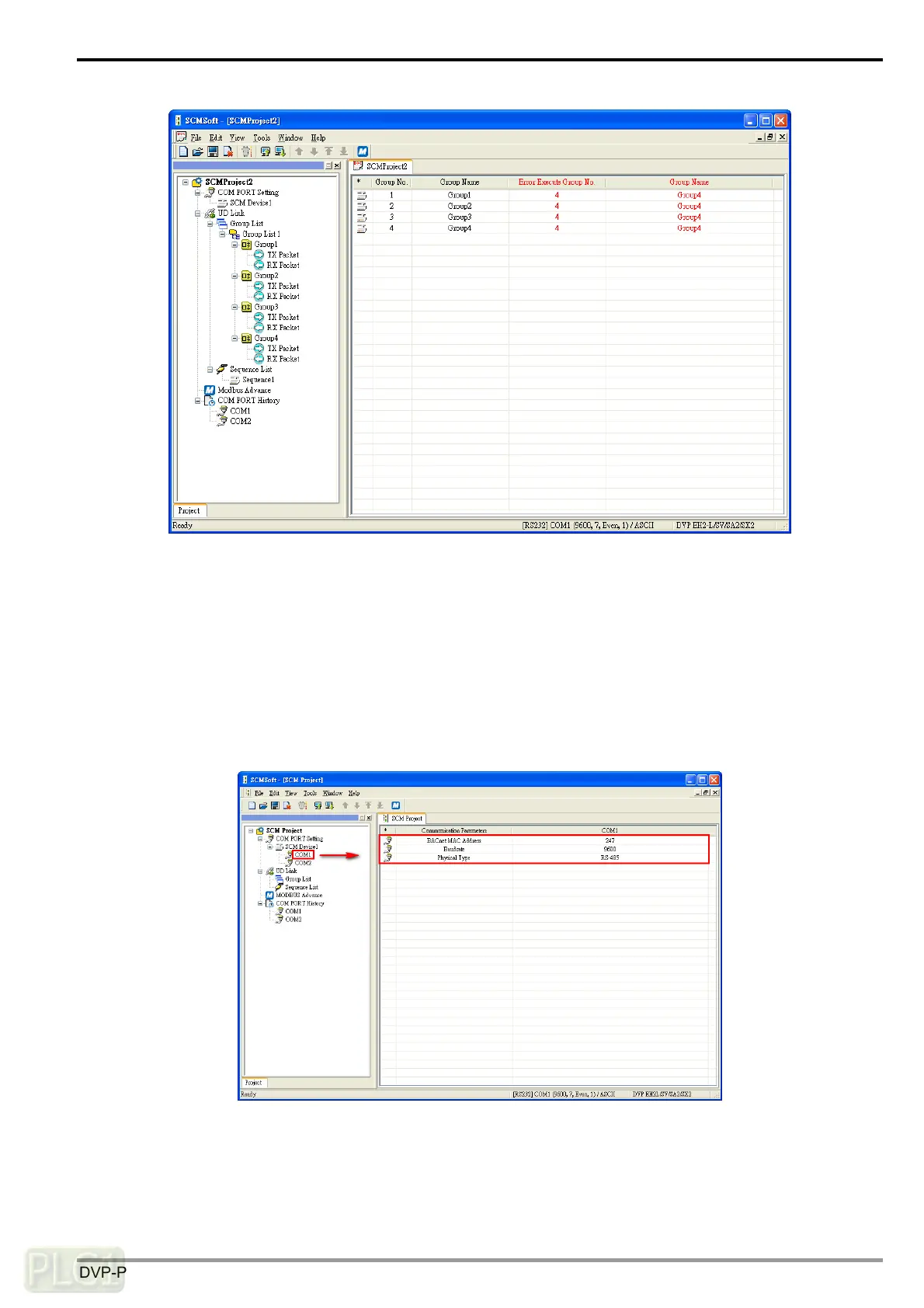Click Open folder icon in SCM Project window toolbar

click(263, 805)
